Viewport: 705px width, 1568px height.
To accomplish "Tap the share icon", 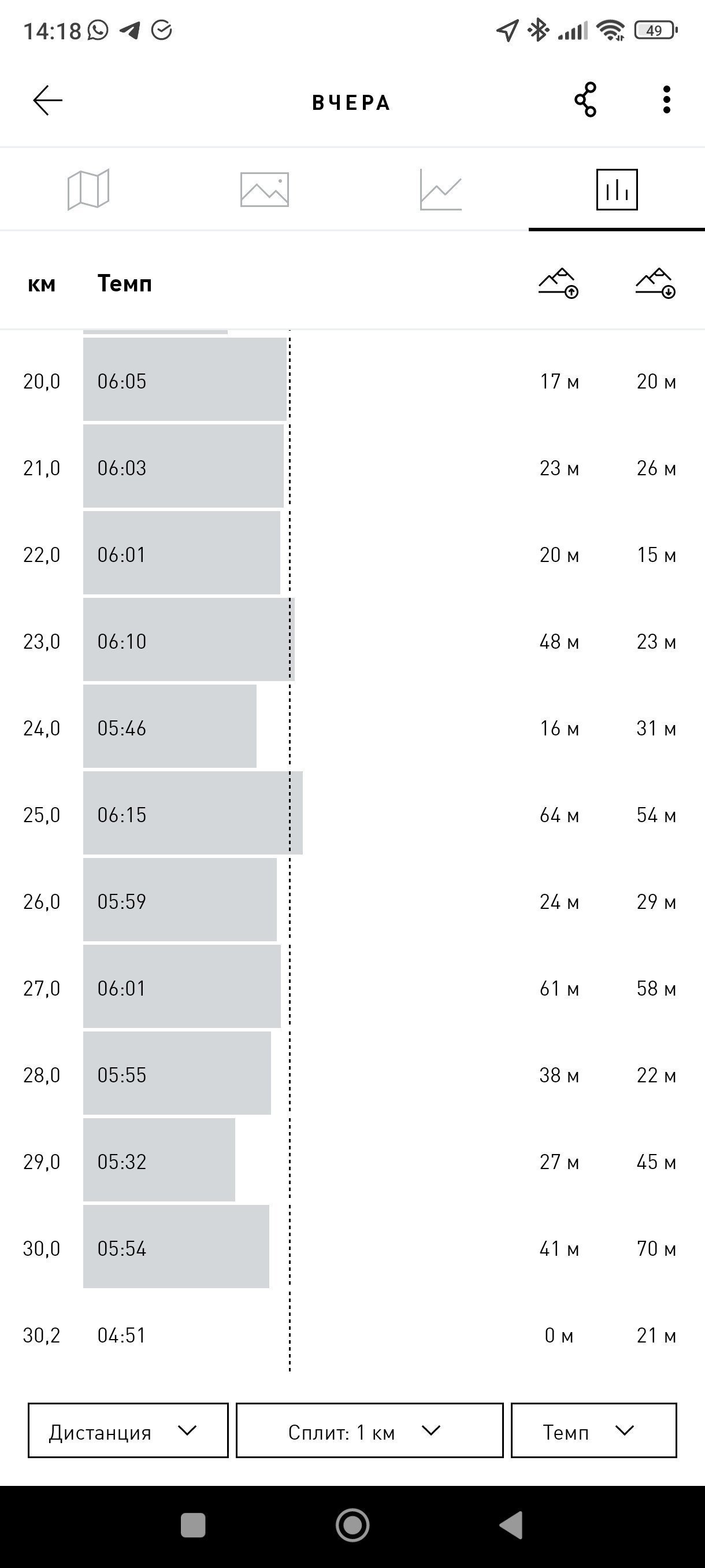I will click(585, 100).
